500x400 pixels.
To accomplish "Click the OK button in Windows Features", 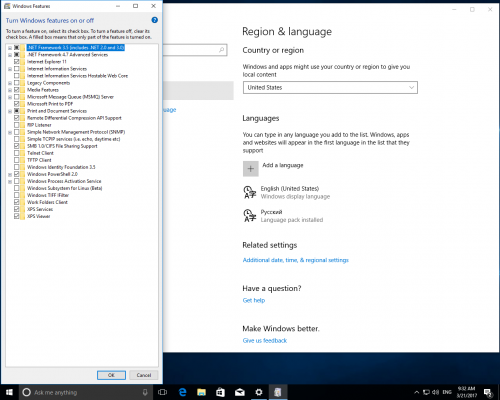I will 111,375.
